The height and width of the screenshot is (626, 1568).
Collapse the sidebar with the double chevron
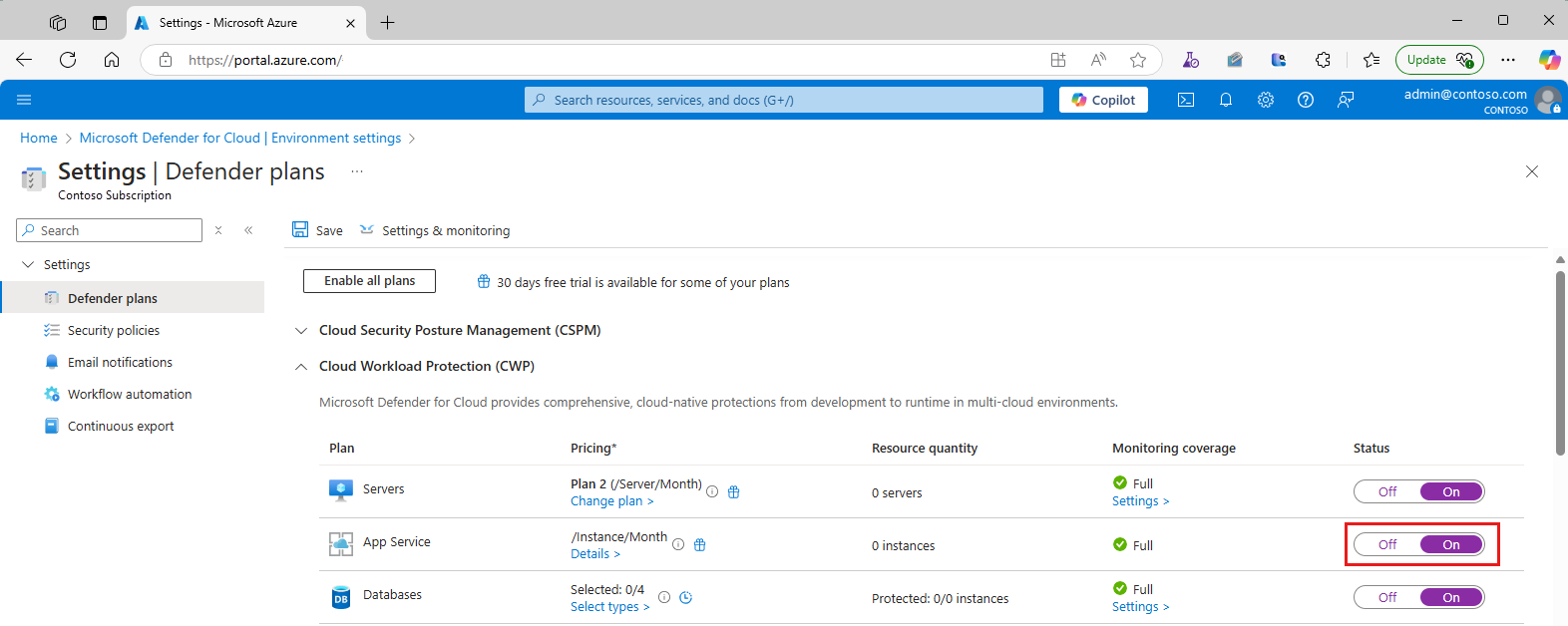pyautogui.click(x=248, y=230)
